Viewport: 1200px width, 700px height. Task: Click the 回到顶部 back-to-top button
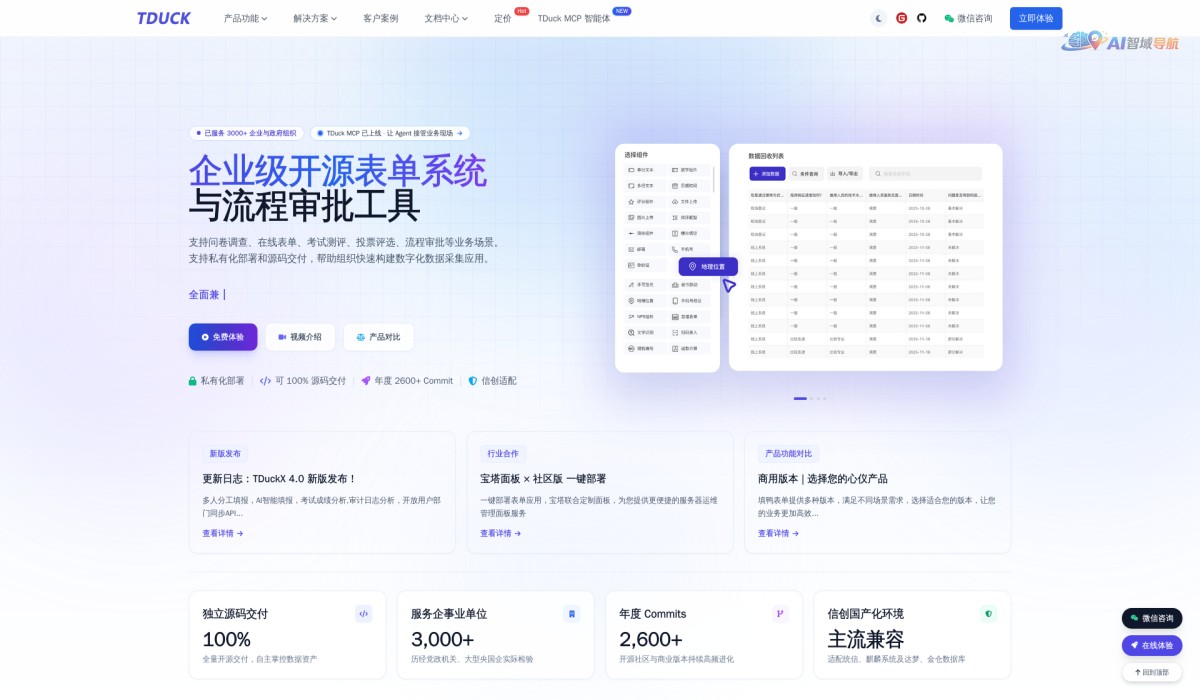(1152, 673)
